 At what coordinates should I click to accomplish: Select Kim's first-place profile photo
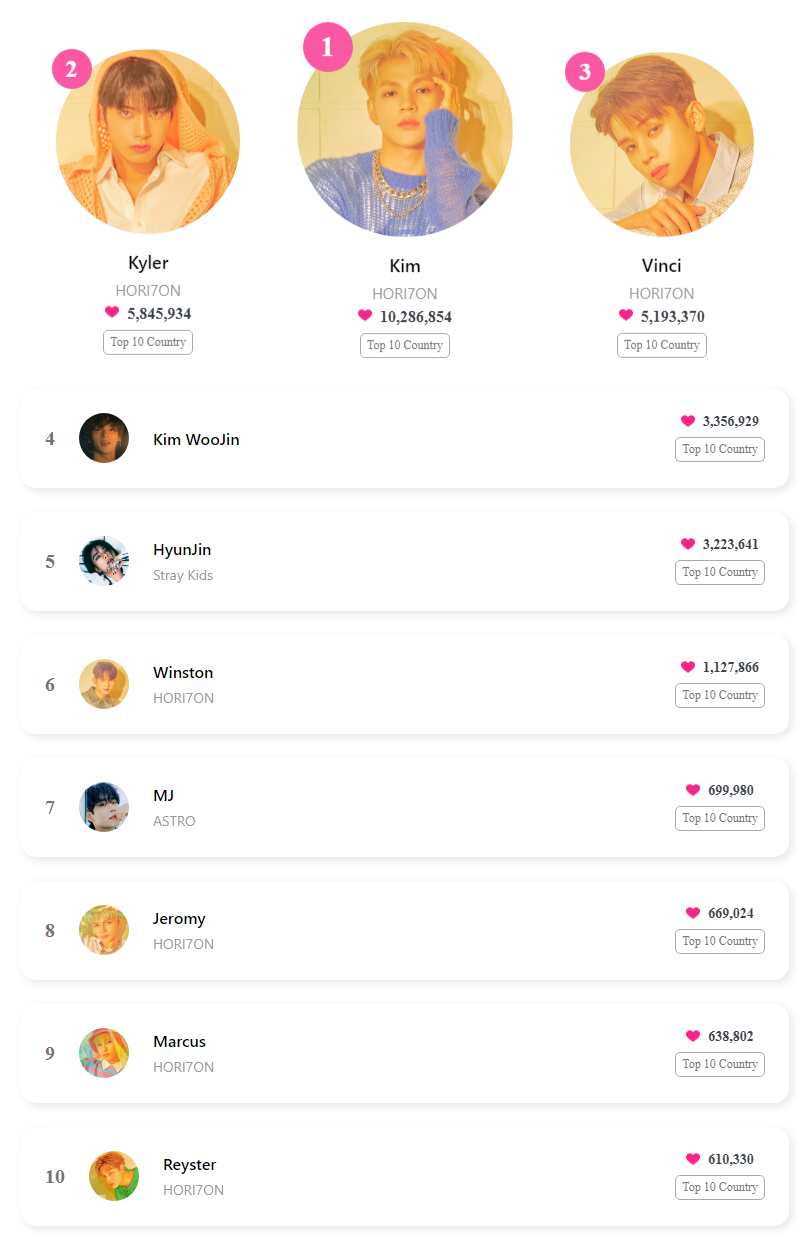pos(405,130)
